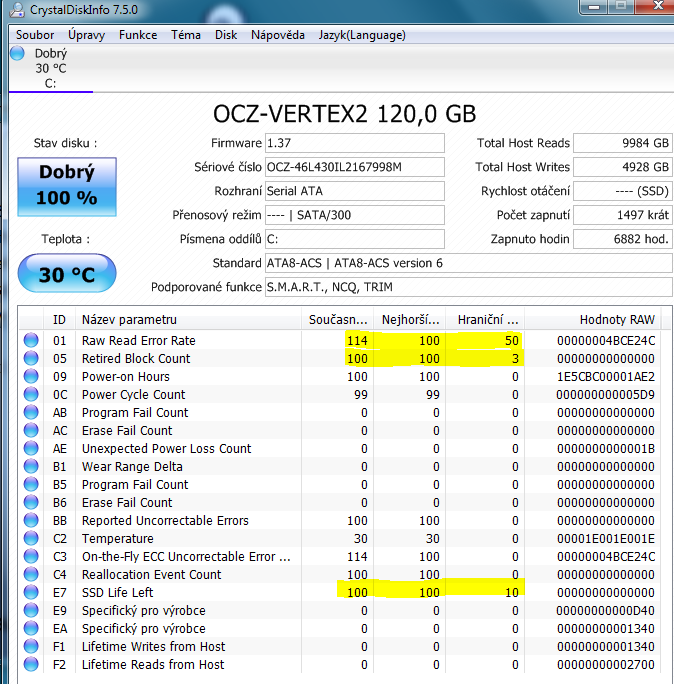Click the status icon for Wear Range Delta

(x=31, y=466)
